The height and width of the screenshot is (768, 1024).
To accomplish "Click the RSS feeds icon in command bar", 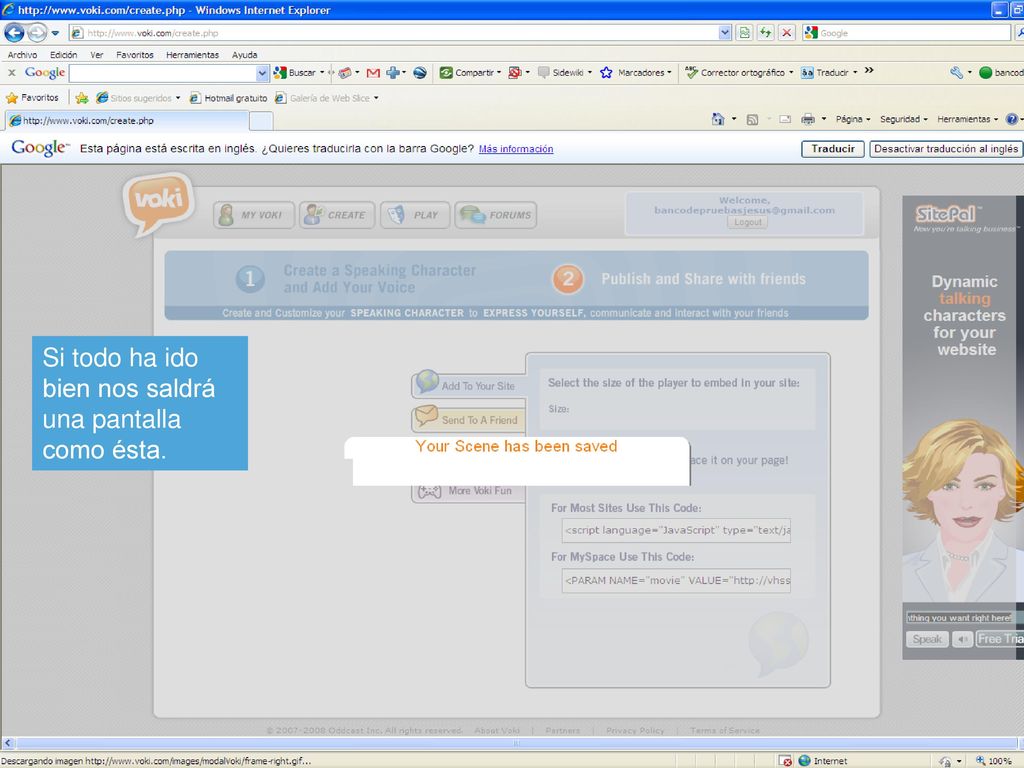I will coord(752,120).
